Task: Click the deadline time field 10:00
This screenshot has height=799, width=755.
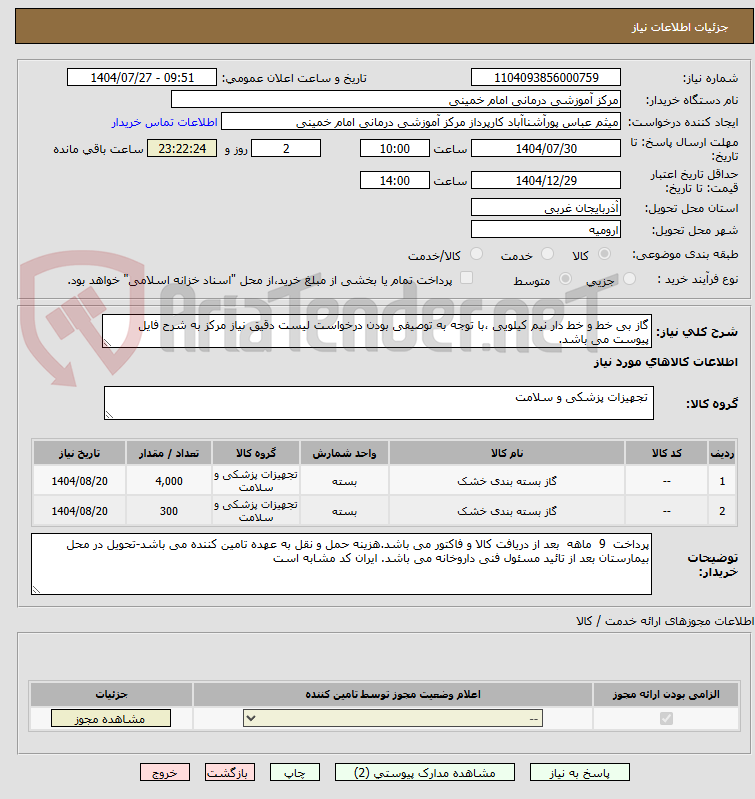Action: [x=395, y=148]
